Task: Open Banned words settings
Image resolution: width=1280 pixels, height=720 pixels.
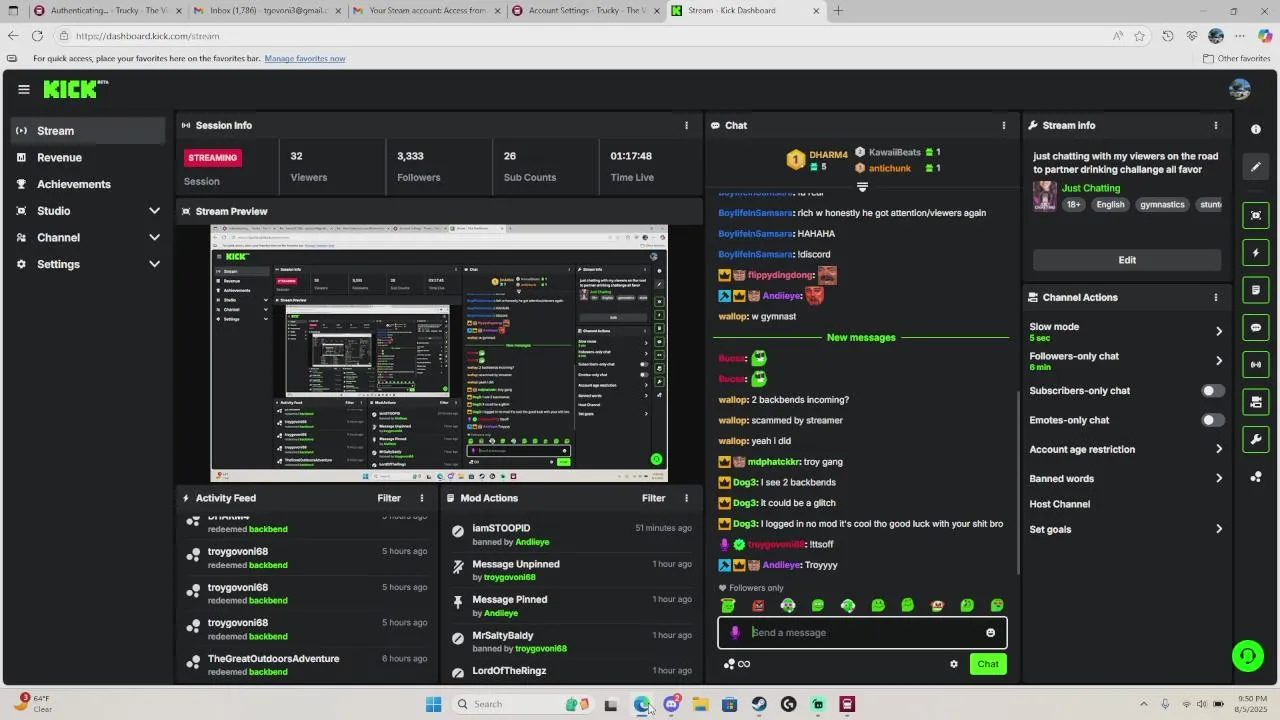Action: (x=1126, y=478)
